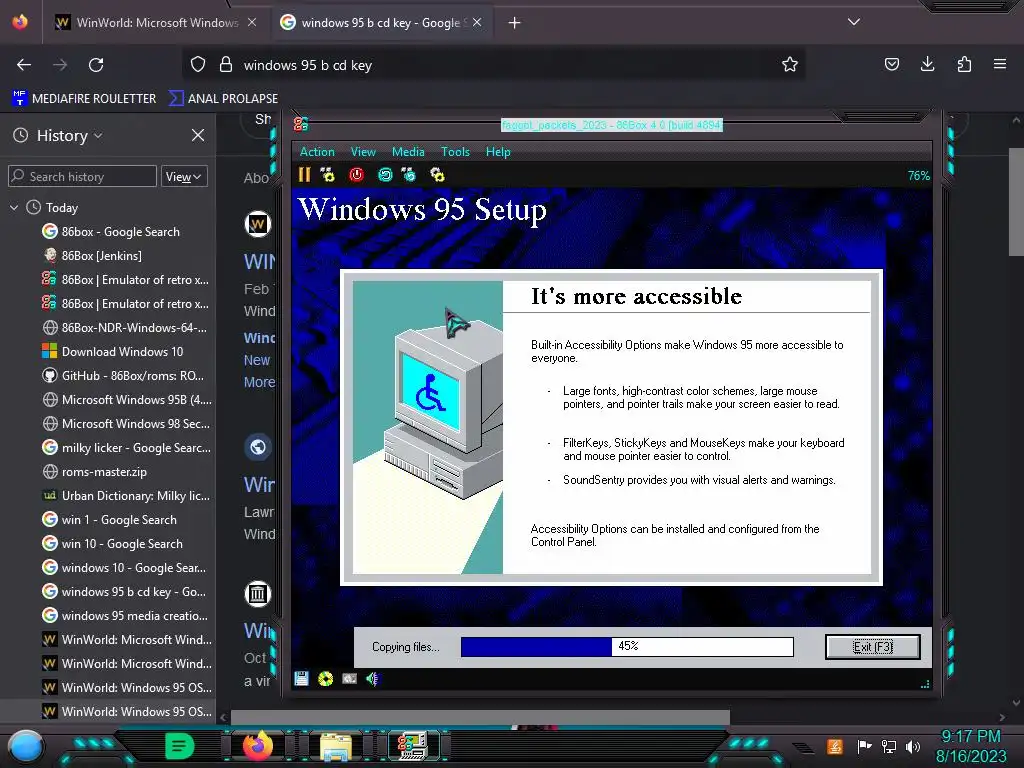Screen dimensions: 1024x768
Task: Open the second bookmarks toolbar item
Action: (223, 99)
